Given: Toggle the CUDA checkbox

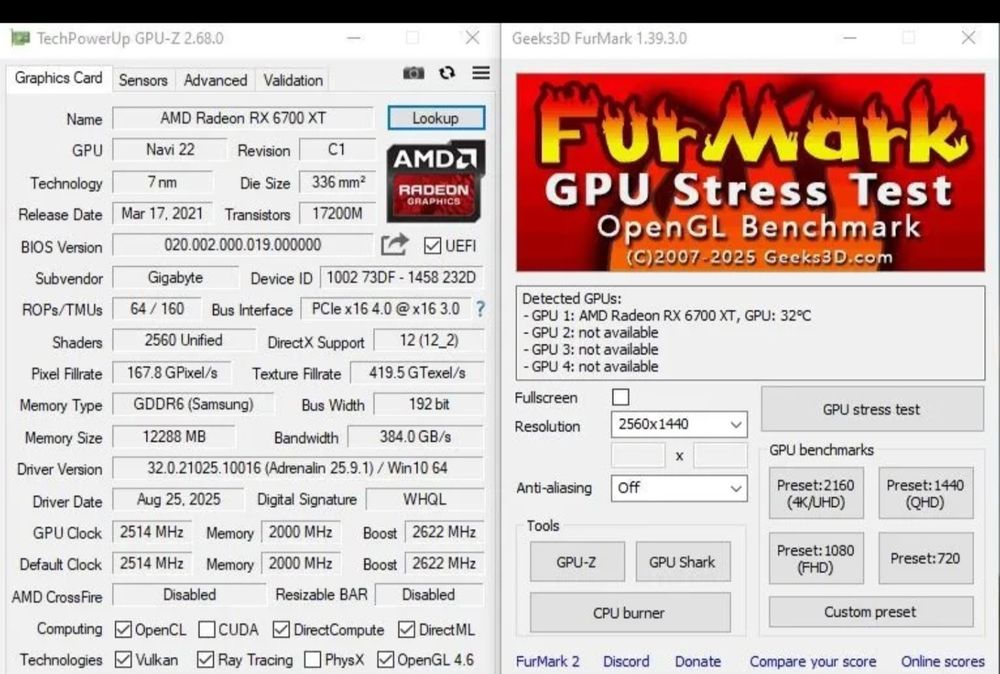Looking at the screenshot, I should pyautogui.click(x=207, y=630).
